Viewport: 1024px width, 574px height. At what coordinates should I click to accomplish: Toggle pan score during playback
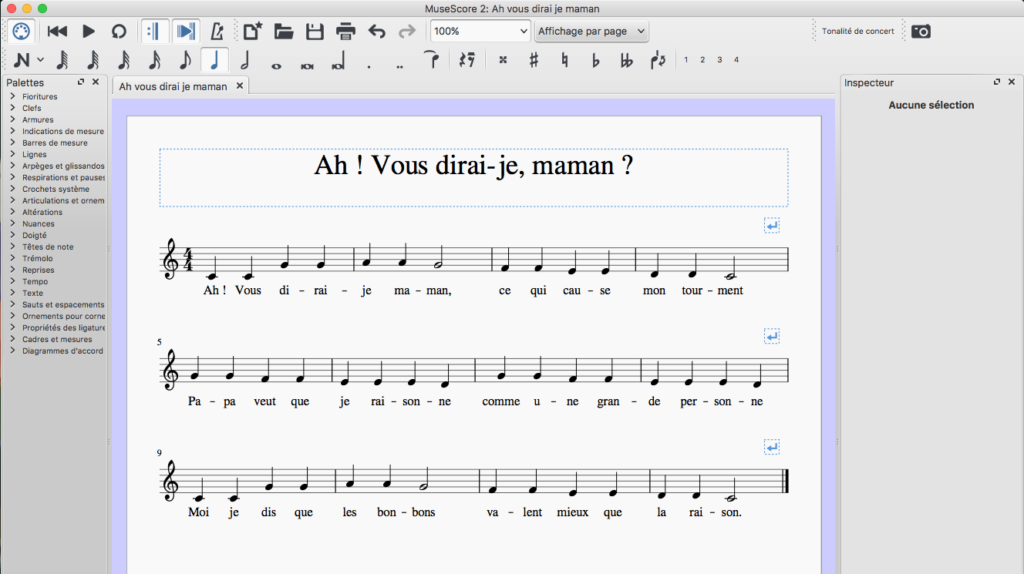click(x=186, y=31)
